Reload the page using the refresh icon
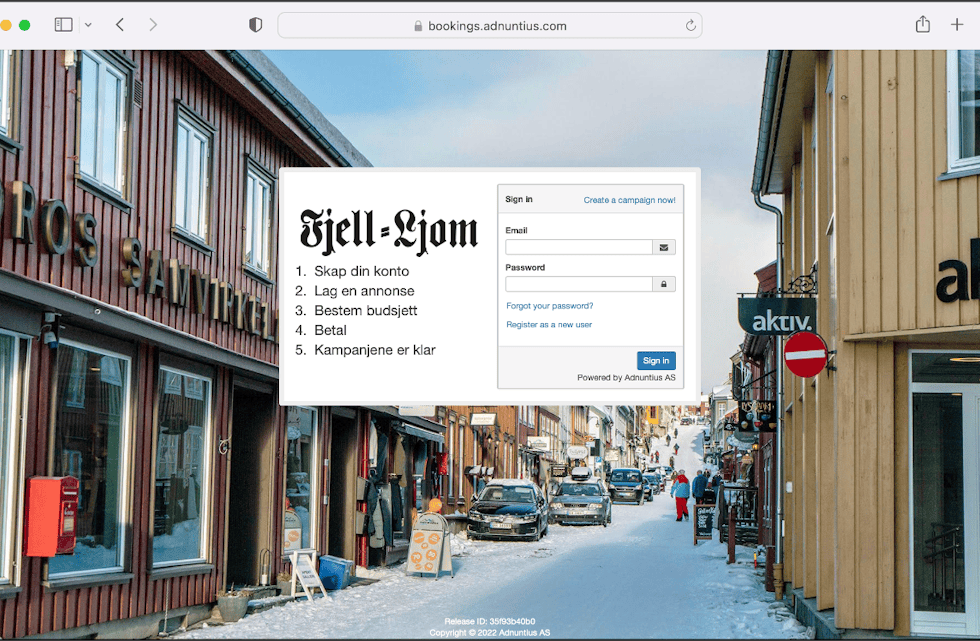 tap(690, 25)
